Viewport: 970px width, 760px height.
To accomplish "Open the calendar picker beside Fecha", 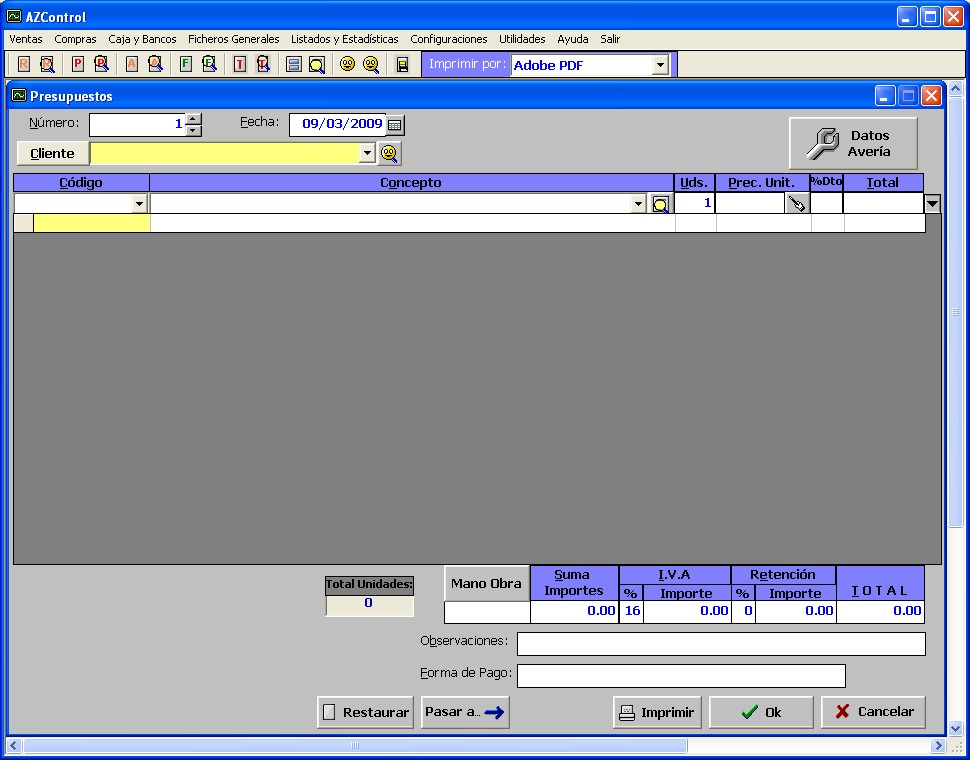I will pyautogui.click(x=395, y=125).
